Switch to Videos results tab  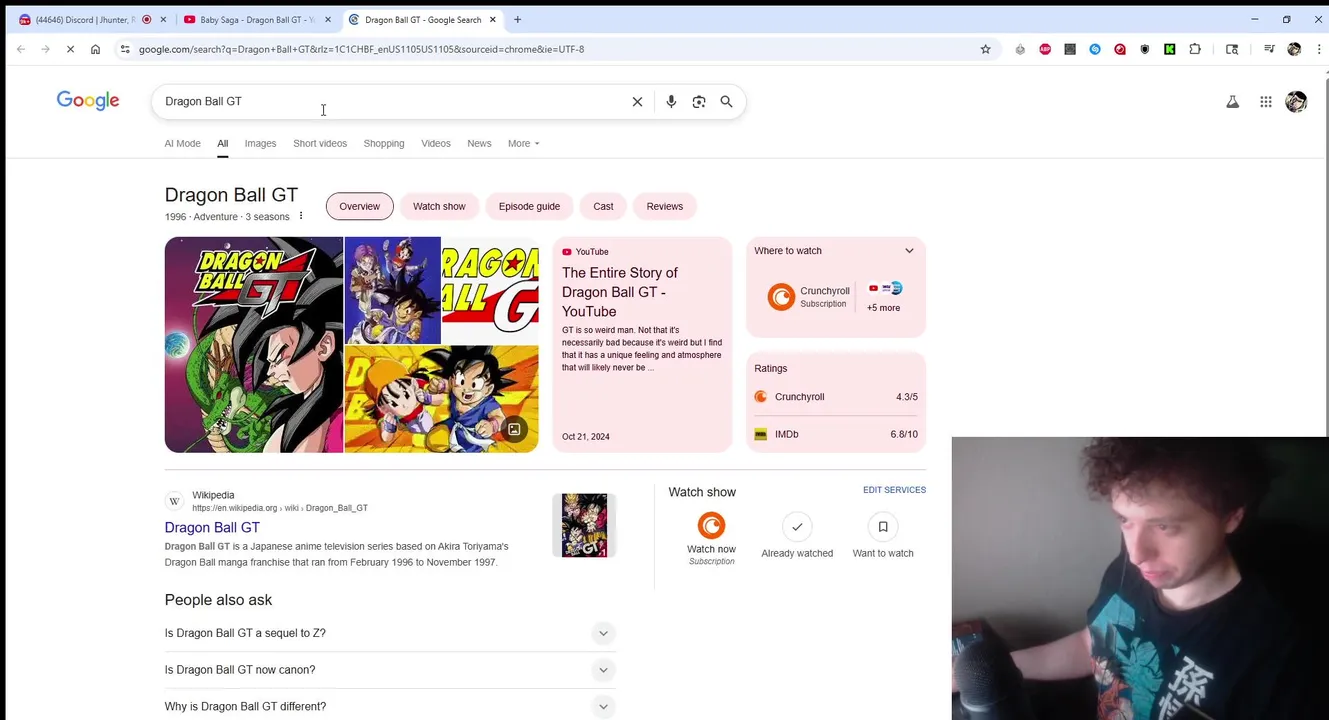436,143
